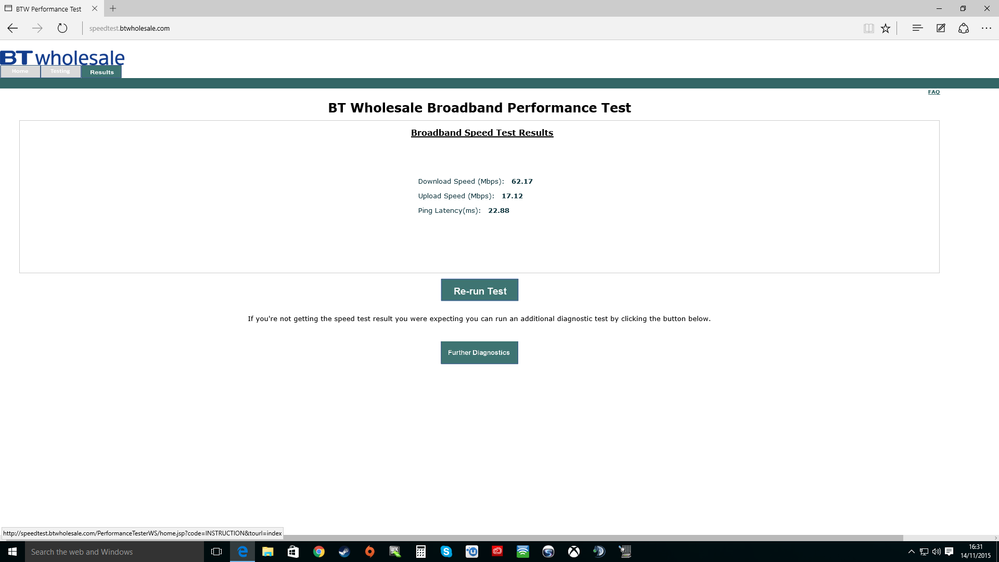
Task: Select the upload speed value 17.12
Action: tap(512, 196)
